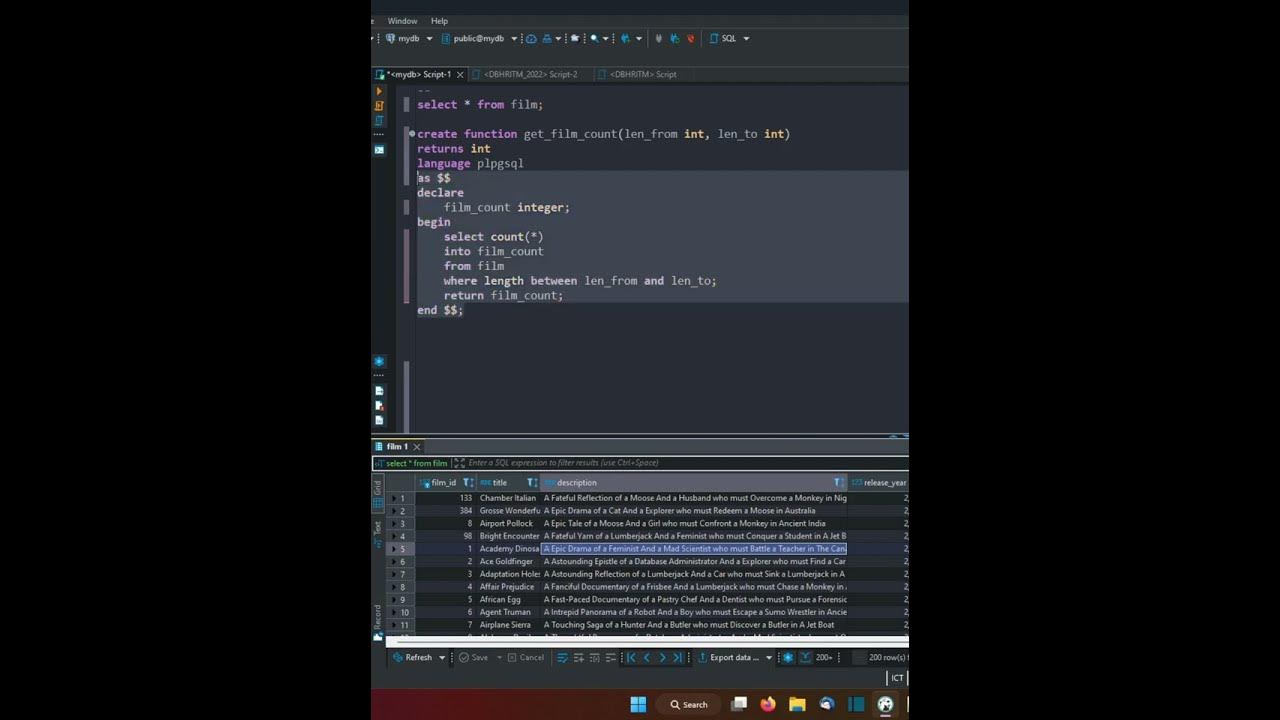Open the description column filter and sort control

click(x=838, y=482)
